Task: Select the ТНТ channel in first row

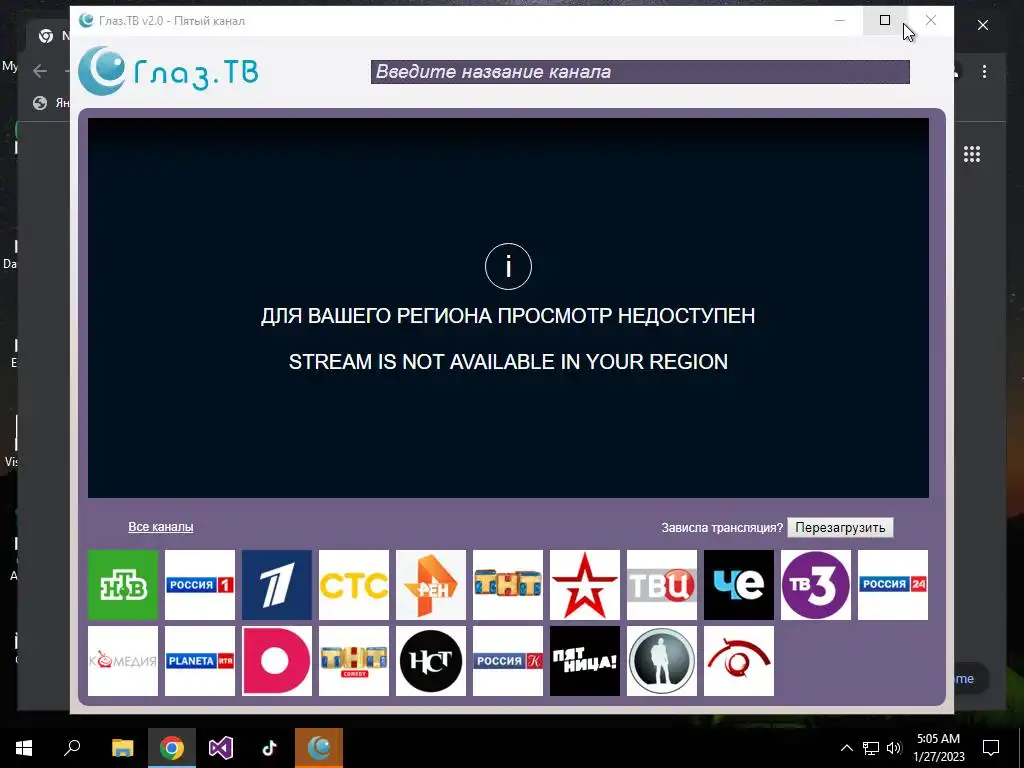Action: [508, 584]
